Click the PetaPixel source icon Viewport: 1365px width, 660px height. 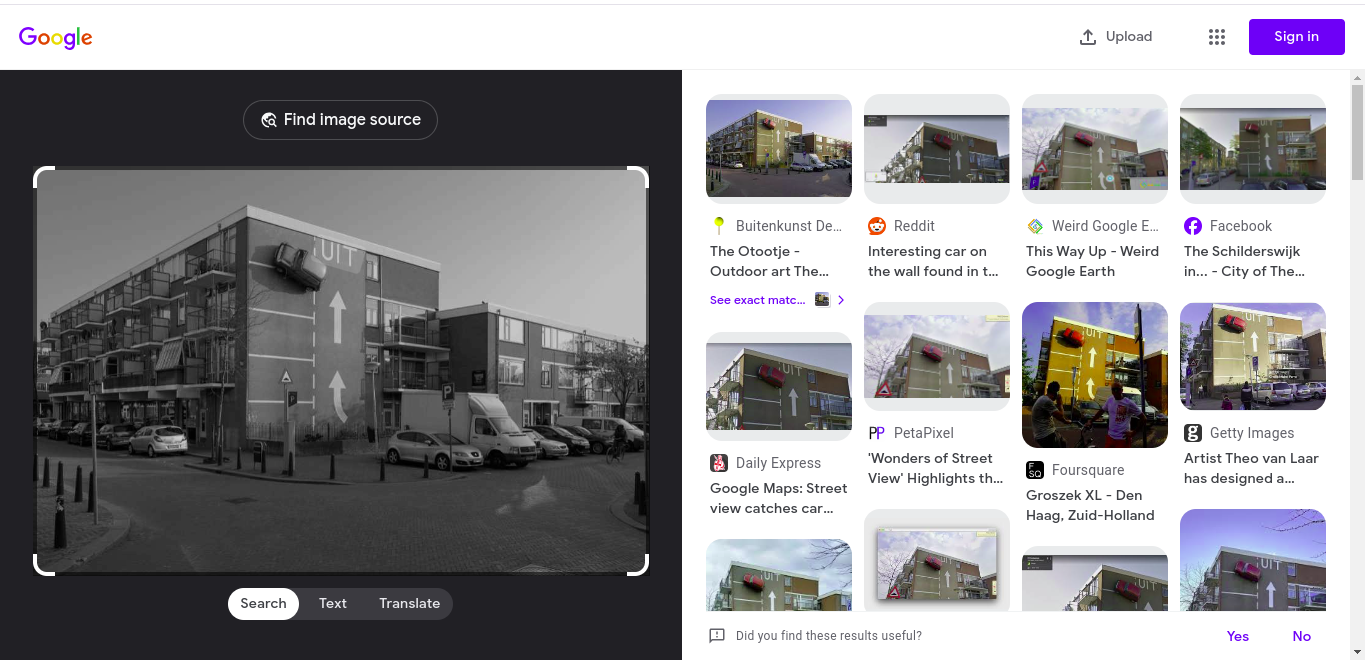click(x=877, y=433)
